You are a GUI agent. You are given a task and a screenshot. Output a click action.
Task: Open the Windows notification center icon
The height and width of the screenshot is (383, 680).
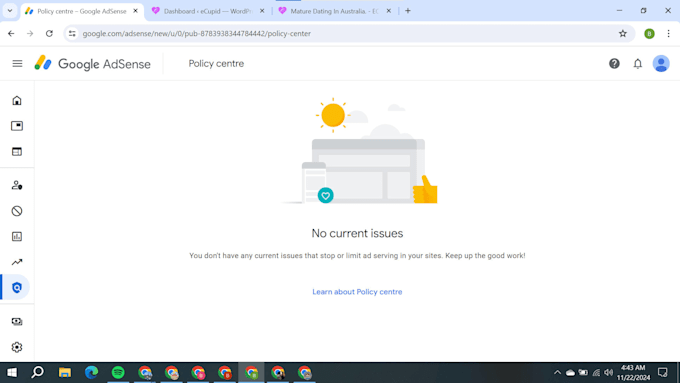tap(662, 373)
